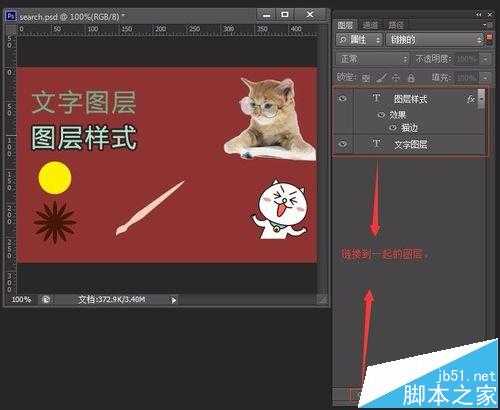Collapse the layers panel with the double-arrow icon
This screenshot has height=410, width=500.
[479, 14]
